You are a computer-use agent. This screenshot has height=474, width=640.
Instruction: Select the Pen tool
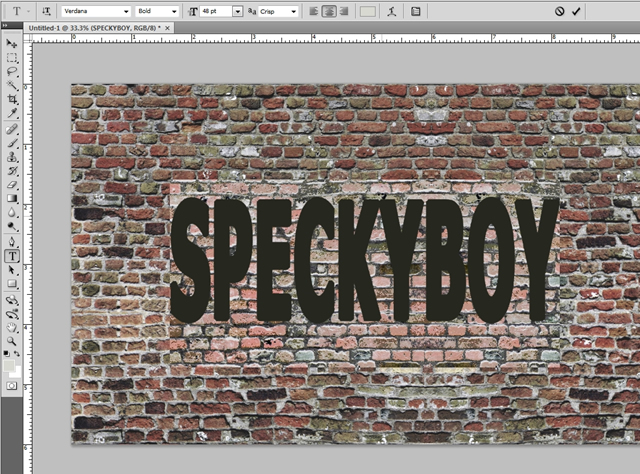click(x=11, y=242)
